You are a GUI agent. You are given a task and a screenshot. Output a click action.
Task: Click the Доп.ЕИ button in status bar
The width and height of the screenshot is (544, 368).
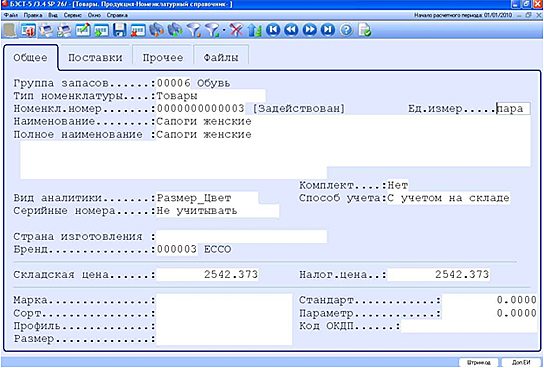(x=521, y=362)
